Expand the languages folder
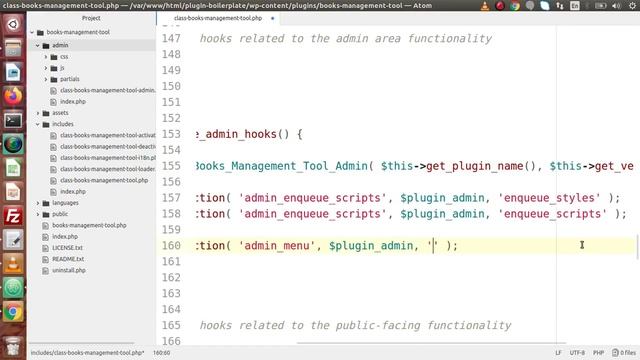 coord(38,203)
